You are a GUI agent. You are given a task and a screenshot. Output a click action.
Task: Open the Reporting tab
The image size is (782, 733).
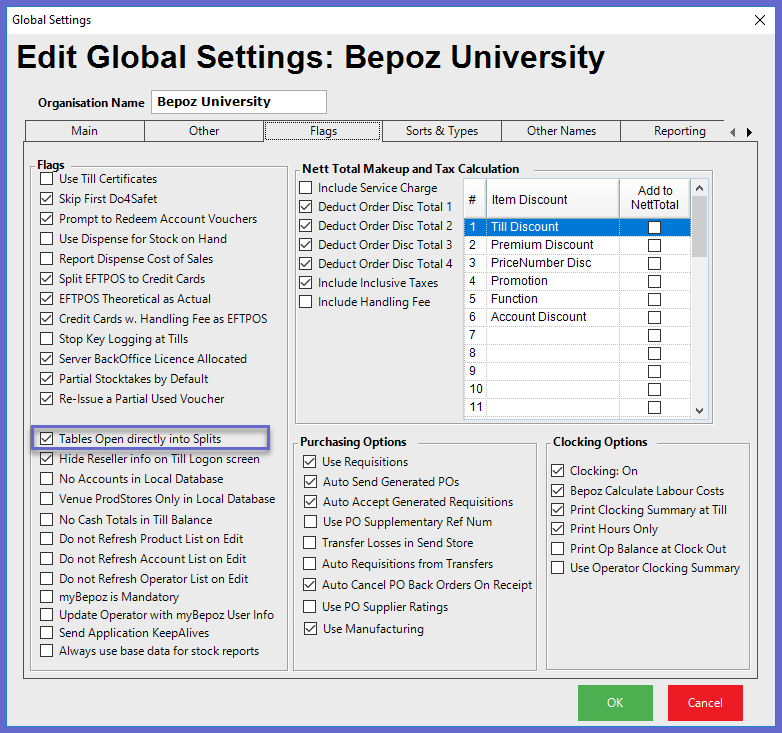coord(679,131)
